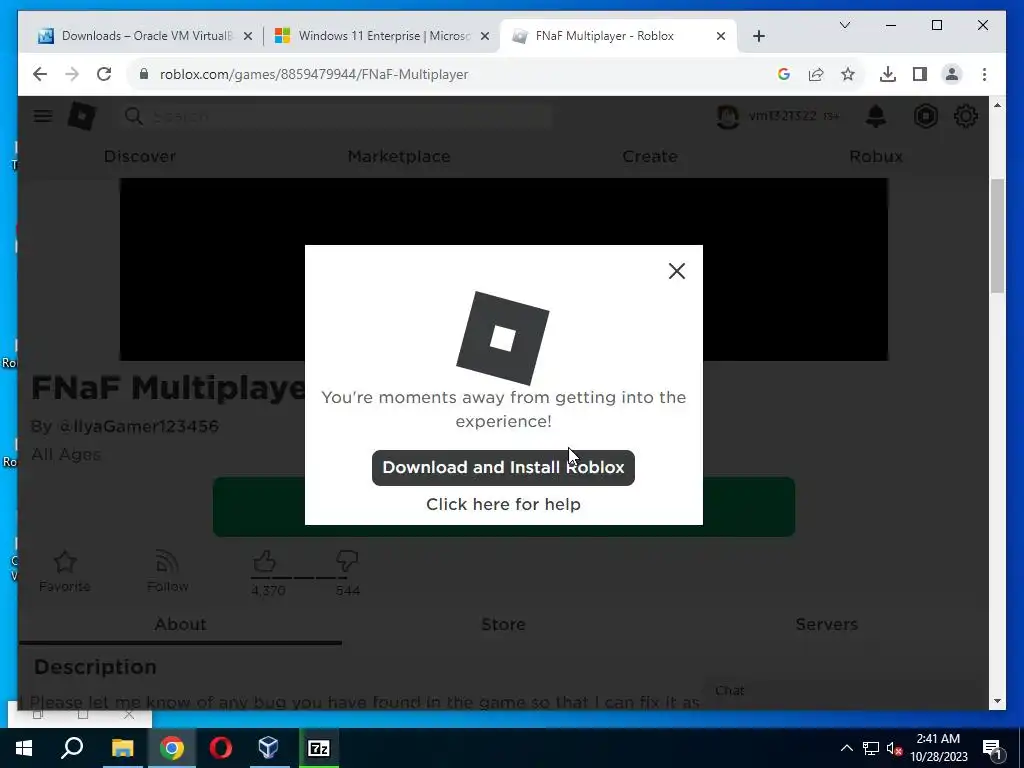Select the Servers tab

tap(826, 624)
